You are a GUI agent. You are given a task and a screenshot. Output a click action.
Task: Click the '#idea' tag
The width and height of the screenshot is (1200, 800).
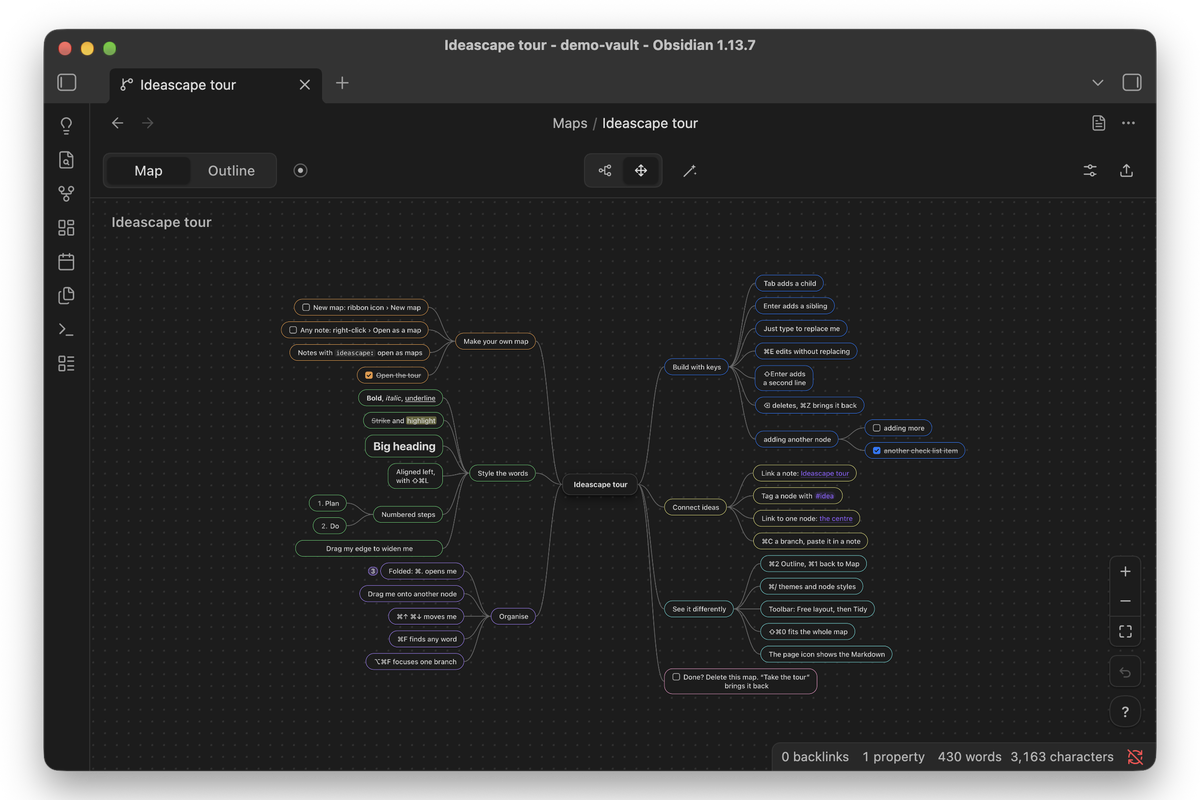(824, 496)
